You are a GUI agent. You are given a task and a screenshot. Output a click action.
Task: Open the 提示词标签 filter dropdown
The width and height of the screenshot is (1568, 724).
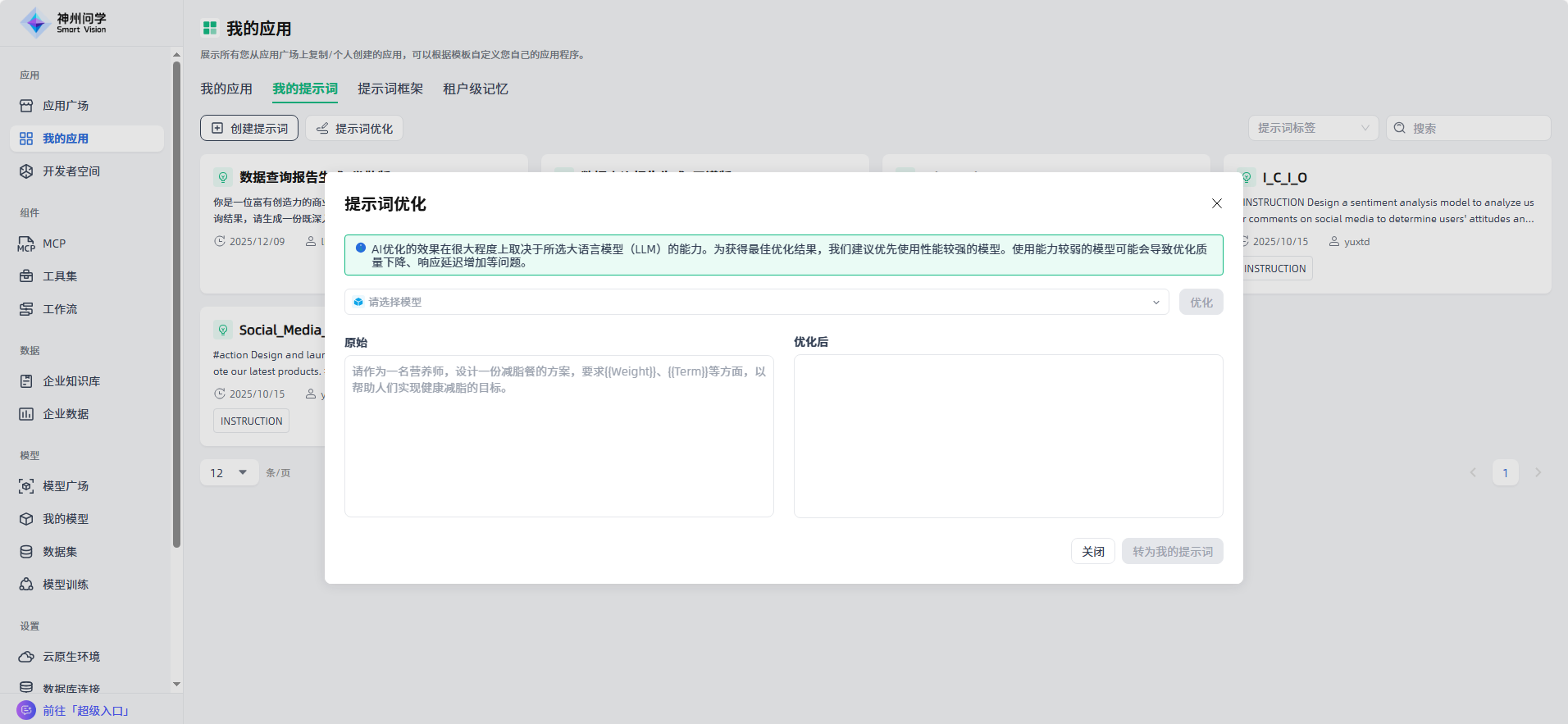(1312, 128)
